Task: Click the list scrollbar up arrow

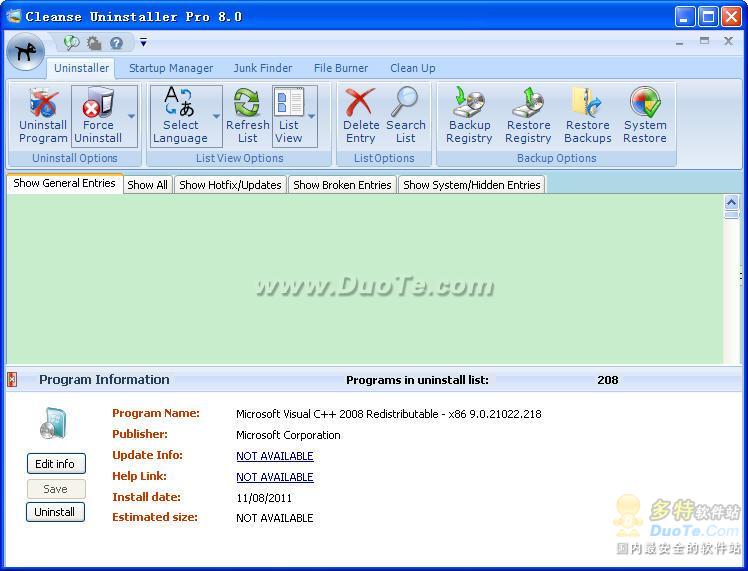Action: pos(731,203)
